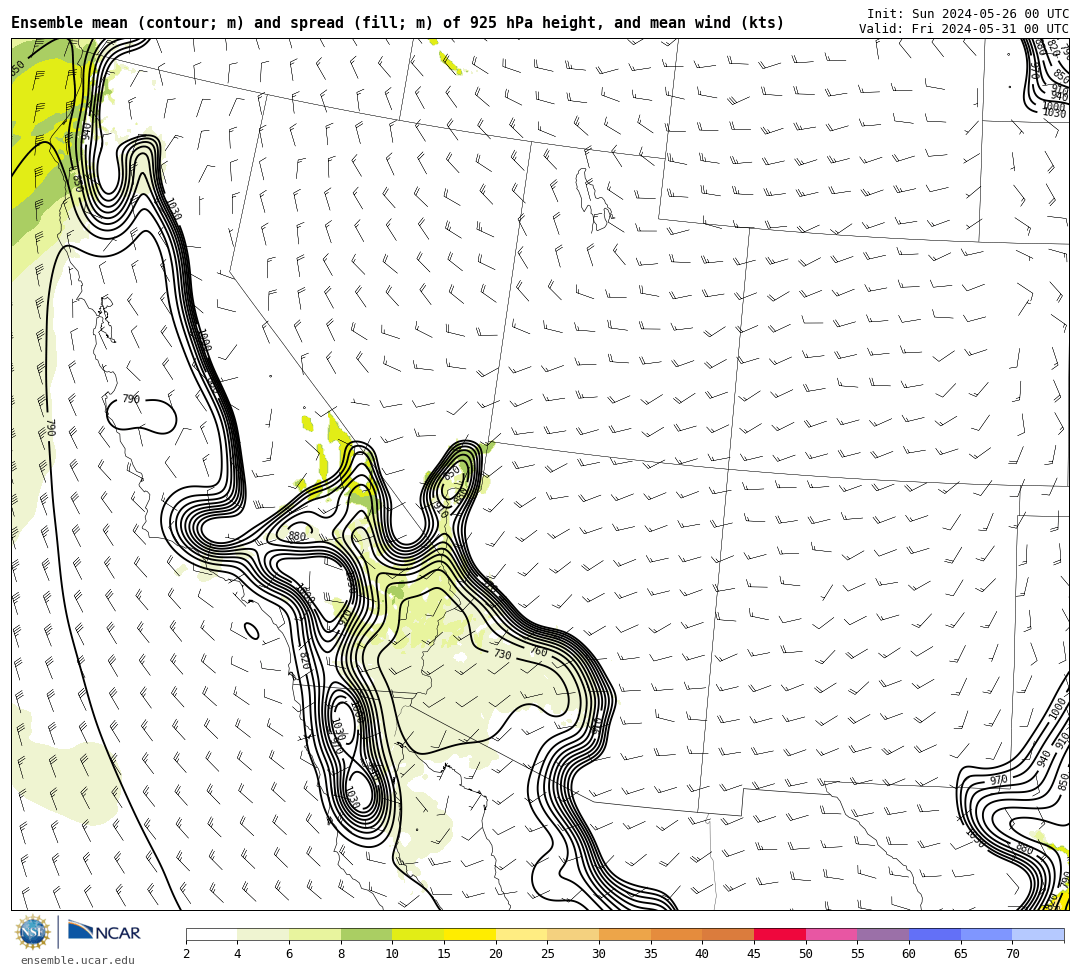The height and width of the screenshot is (973, 1080).
Task: Click the red 45–50 colorbar swatch
Action: pos(780,934)
